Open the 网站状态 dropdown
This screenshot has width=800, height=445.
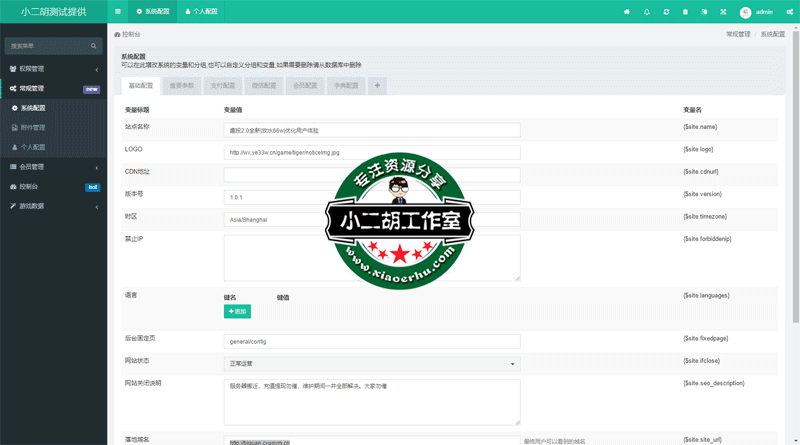coord(372,364)
